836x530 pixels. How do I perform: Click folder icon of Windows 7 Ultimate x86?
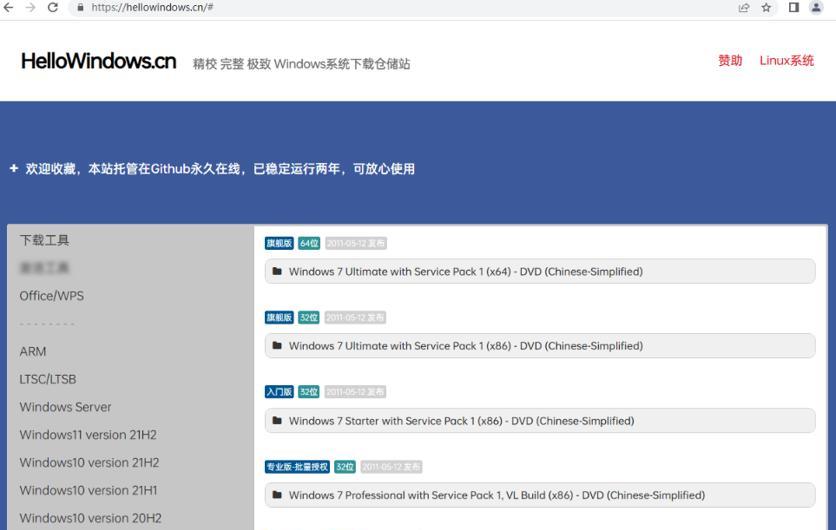(x=277, y=346)
